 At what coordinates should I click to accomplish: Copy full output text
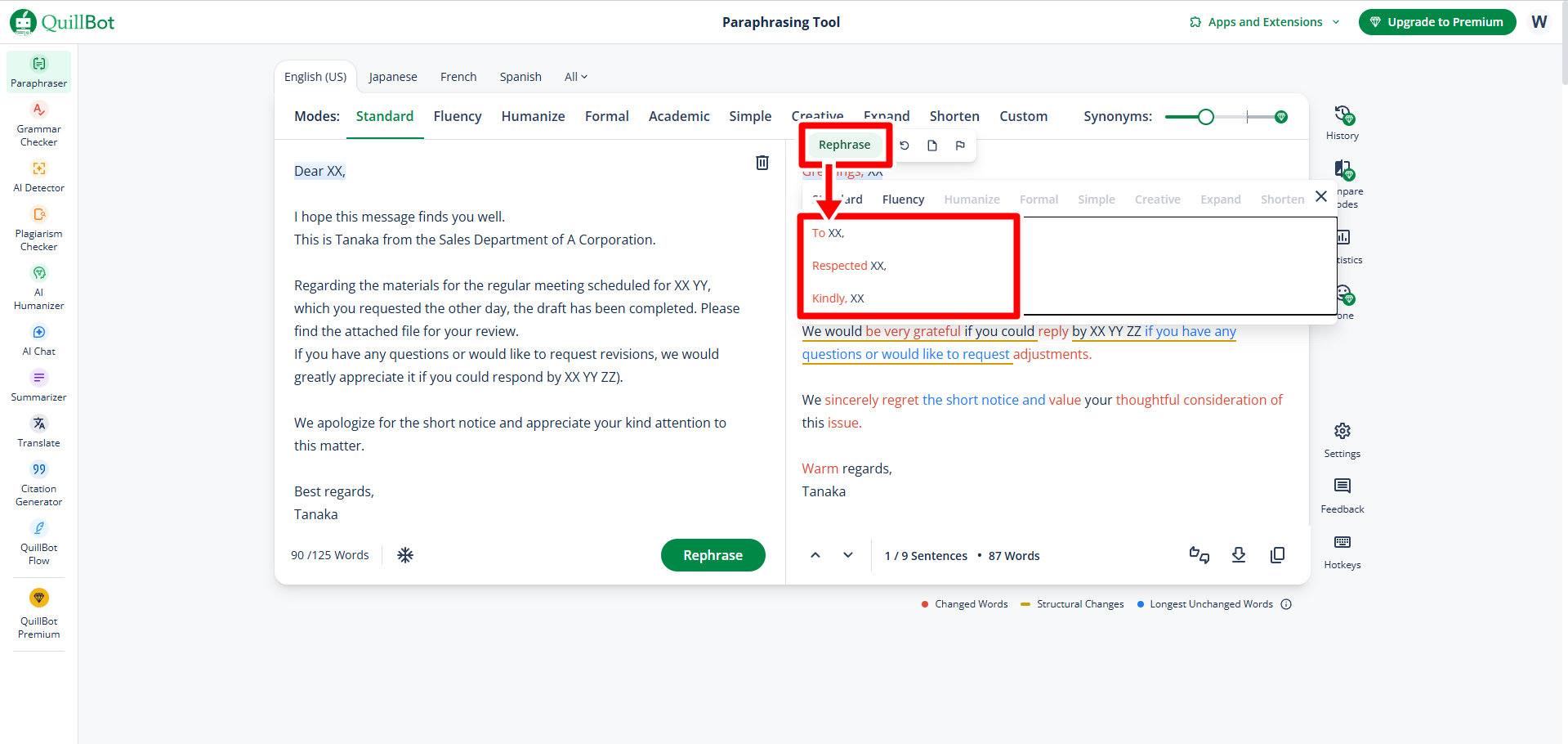point(1278,555)
